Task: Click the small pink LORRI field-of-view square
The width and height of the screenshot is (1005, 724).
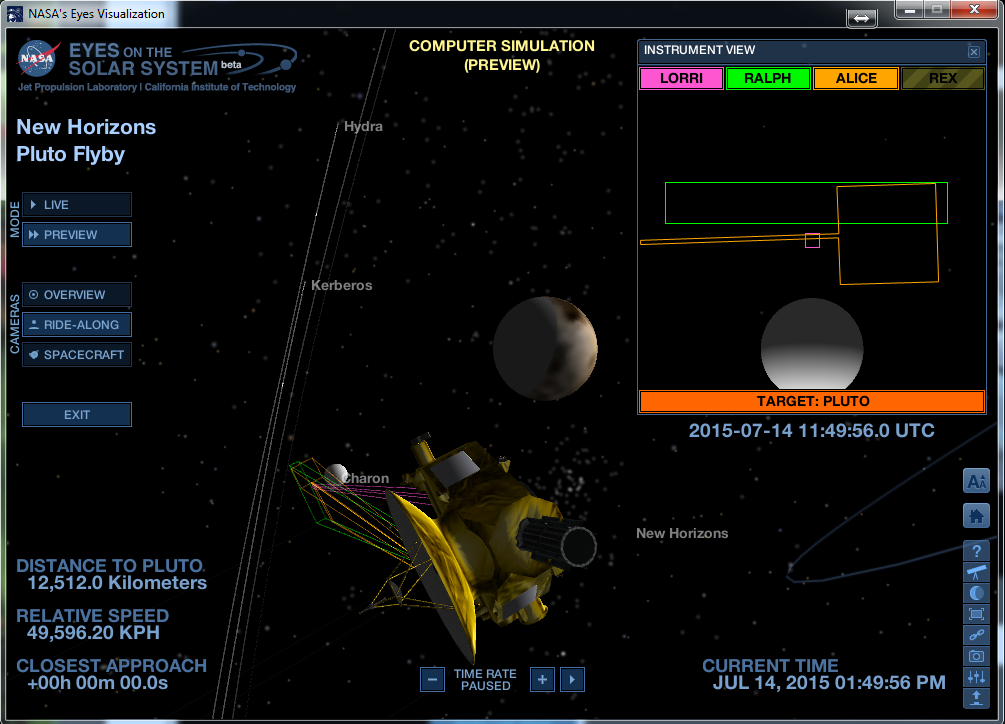Action: click(812, 240)
